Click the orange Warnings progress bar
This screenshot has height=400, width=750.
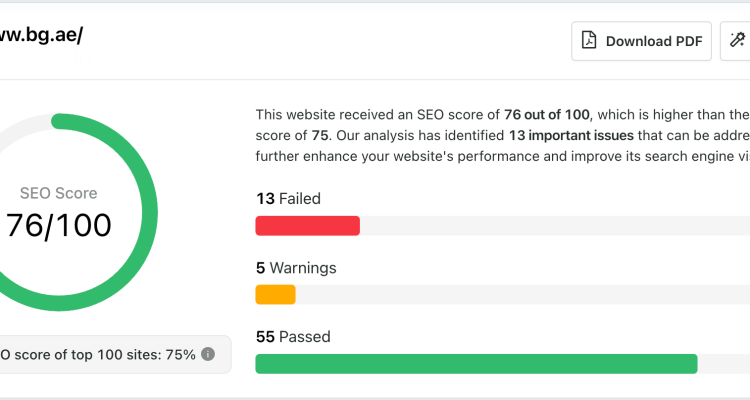[276, 295]
